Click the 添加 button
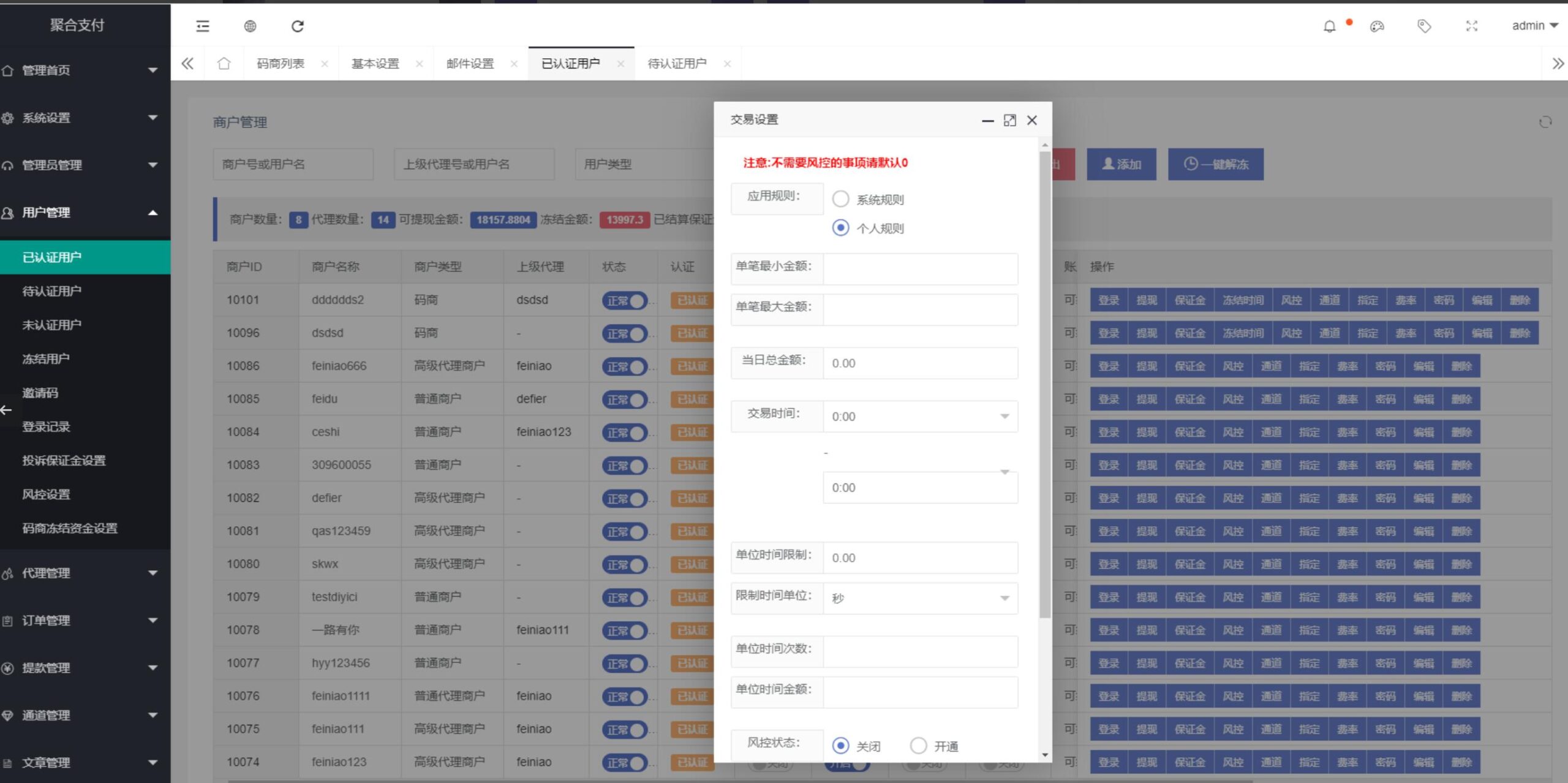The height and width of the screenshot is (783, 1568). (x=1121, y=164)
